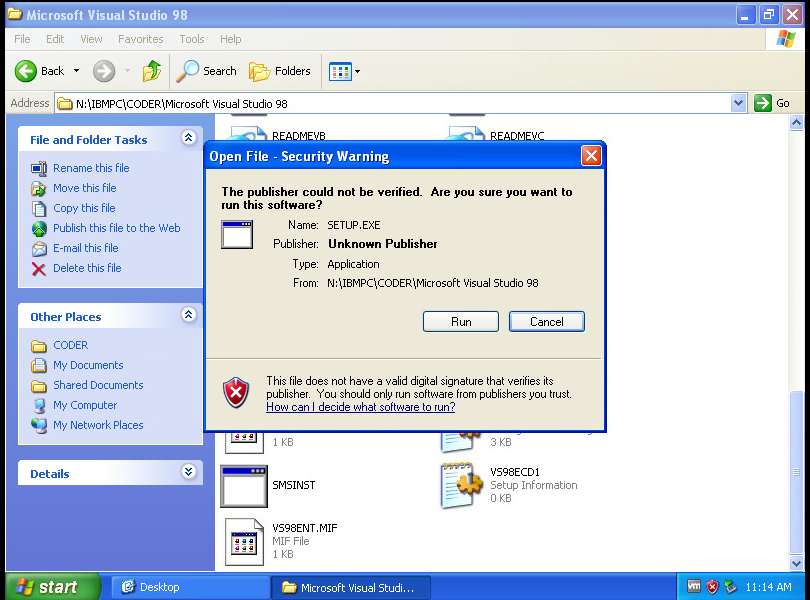The width and height of the screenshot is (810, 600).
Task: Select the SMSINST file icon
Action: 244,486
